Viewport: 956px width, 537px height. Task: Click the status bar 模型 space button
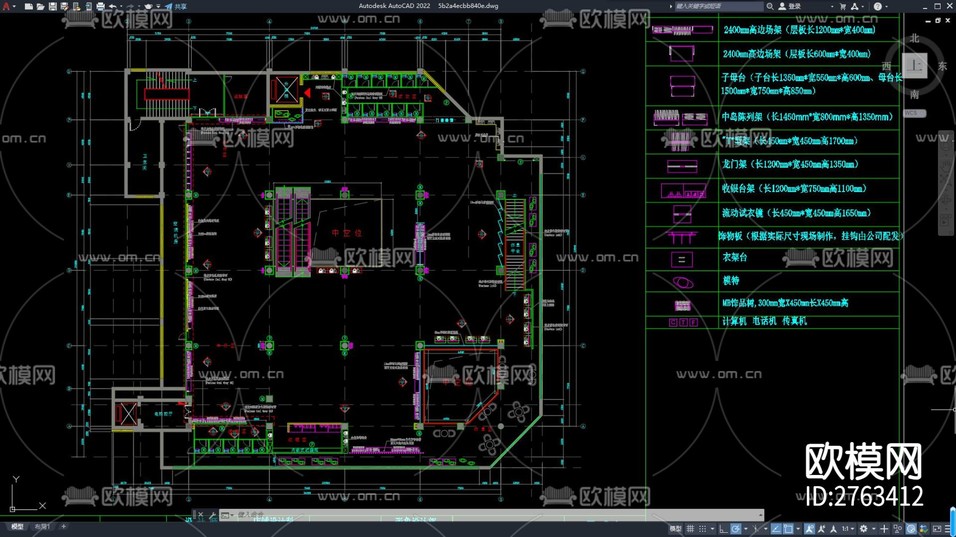676,529
